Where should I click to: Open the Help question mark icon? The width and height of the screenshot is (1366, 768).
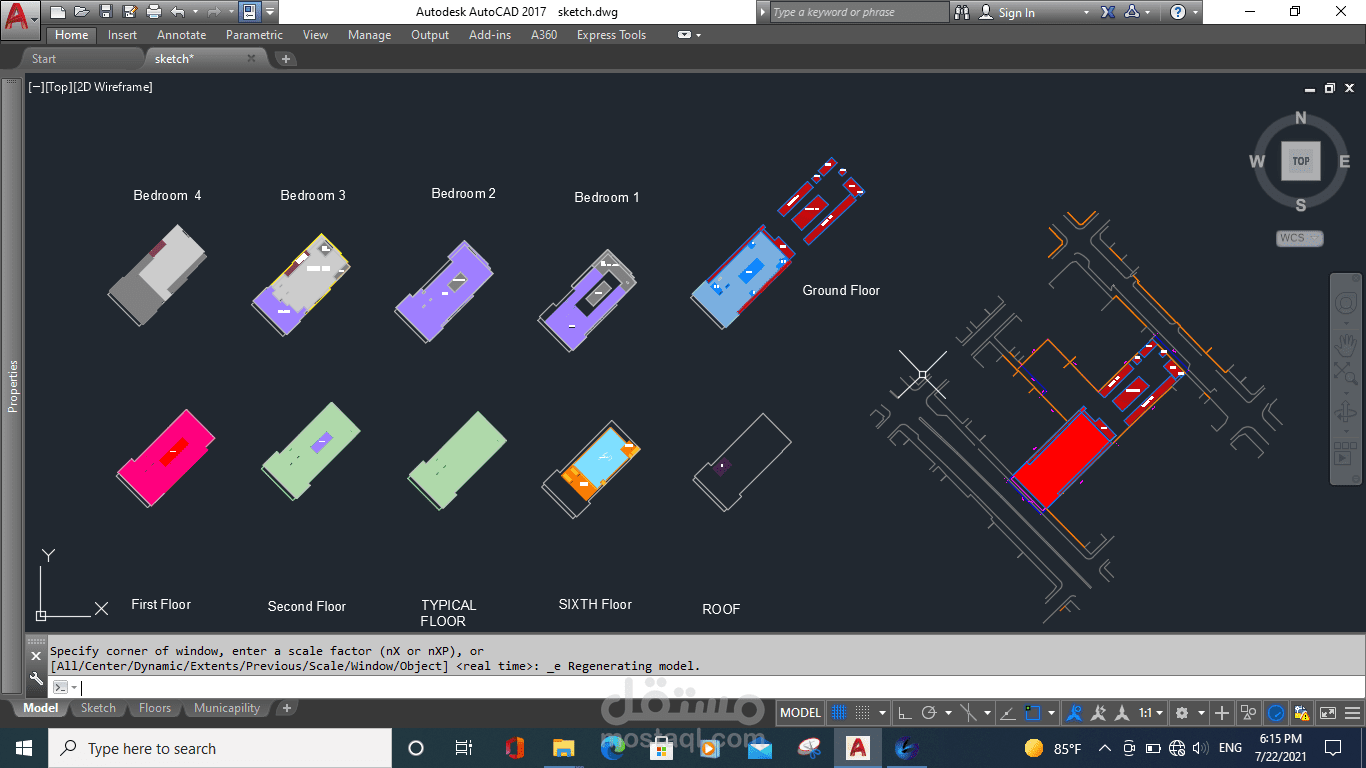[1178, 12]
